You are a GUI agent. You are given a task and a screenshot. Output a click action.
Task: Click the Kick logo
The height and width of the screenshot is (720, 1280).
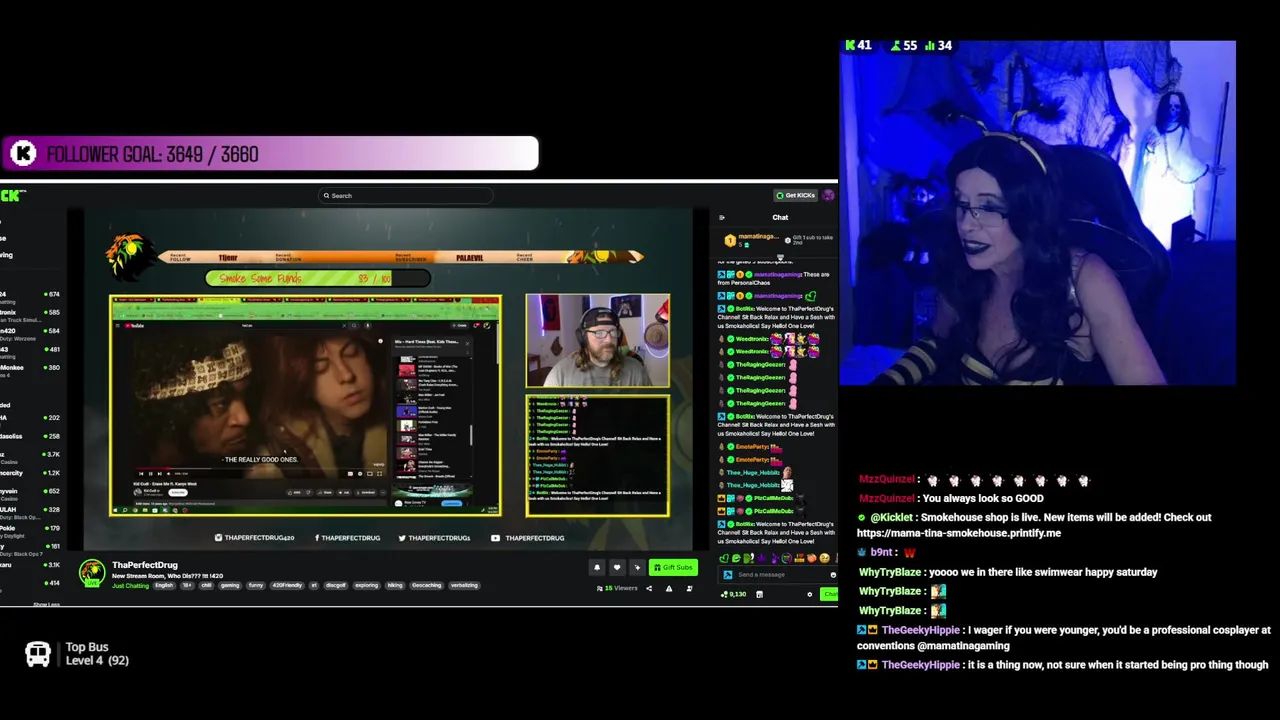pyautogui.click(x=13, y=195)
